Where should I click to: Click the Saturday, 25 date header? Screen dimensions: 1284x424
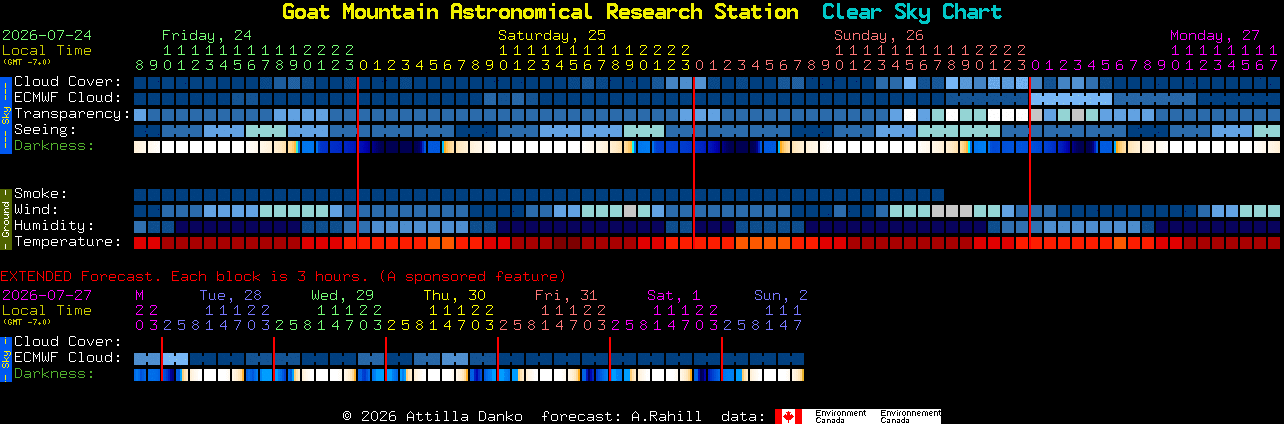coord(552,35)
